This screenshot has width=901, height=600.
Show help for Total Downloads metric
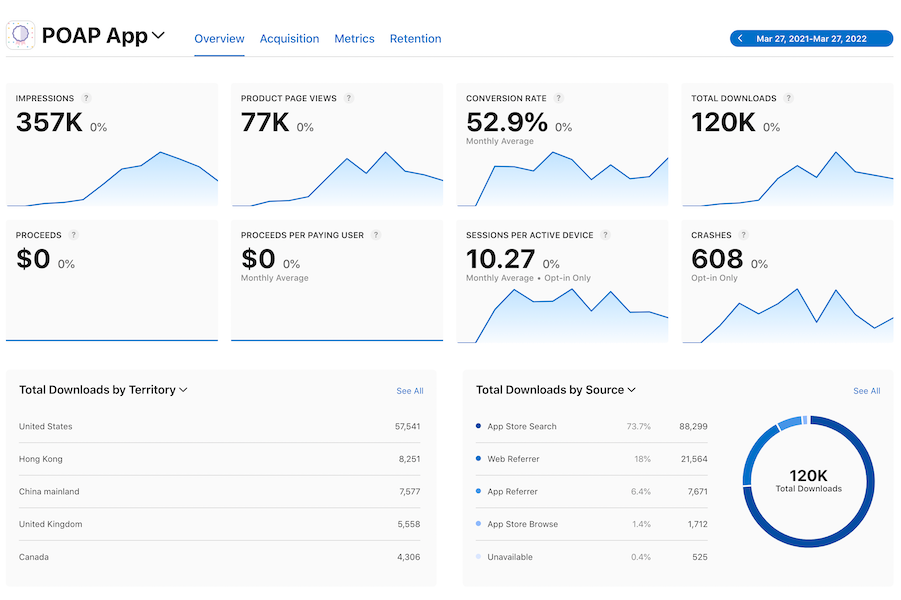(789, 98)
